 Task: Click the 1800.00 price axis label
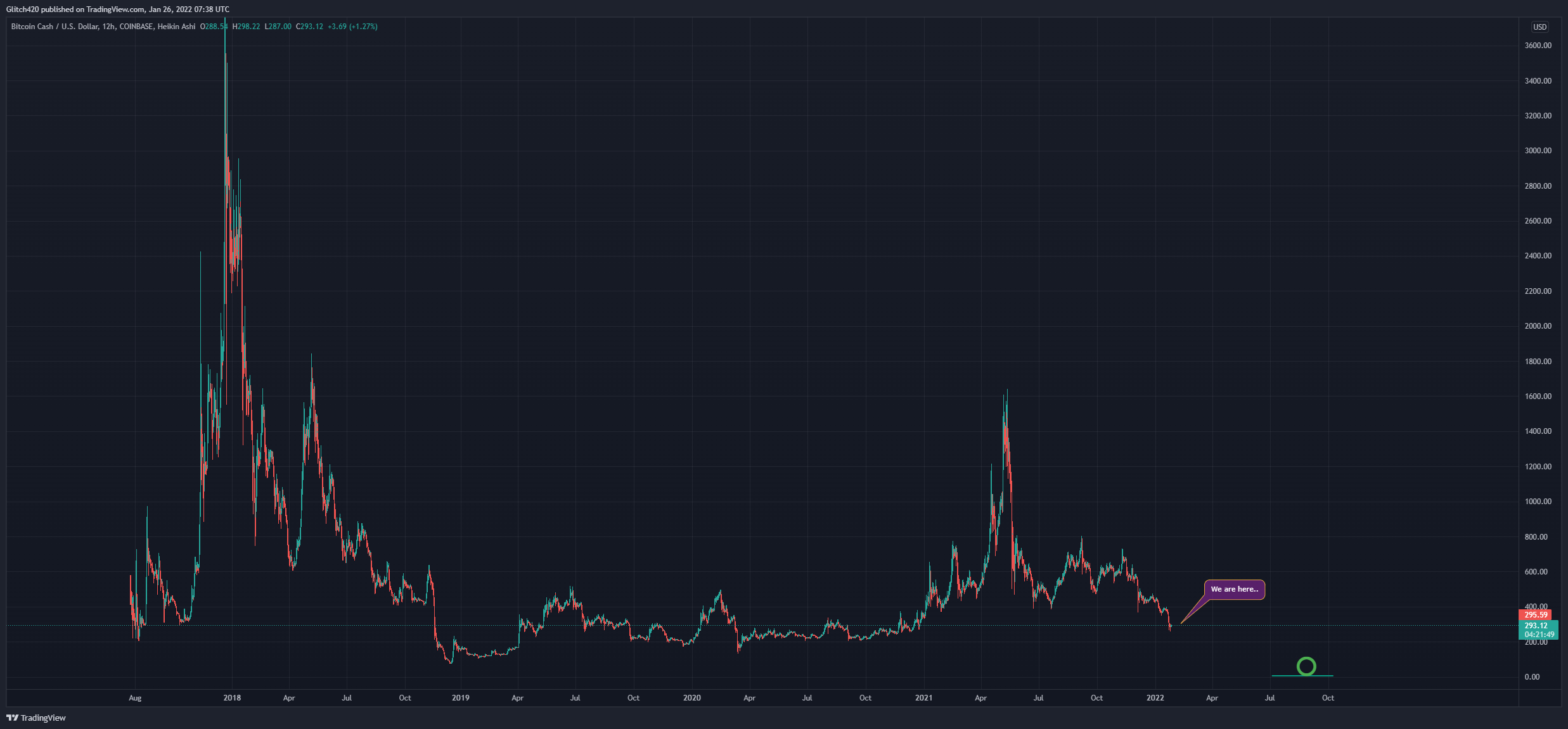1538,362
